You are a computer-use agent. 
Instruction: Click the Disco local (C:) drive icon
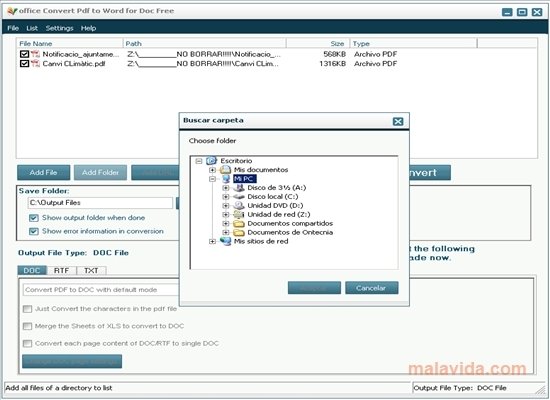click(239, 197)
